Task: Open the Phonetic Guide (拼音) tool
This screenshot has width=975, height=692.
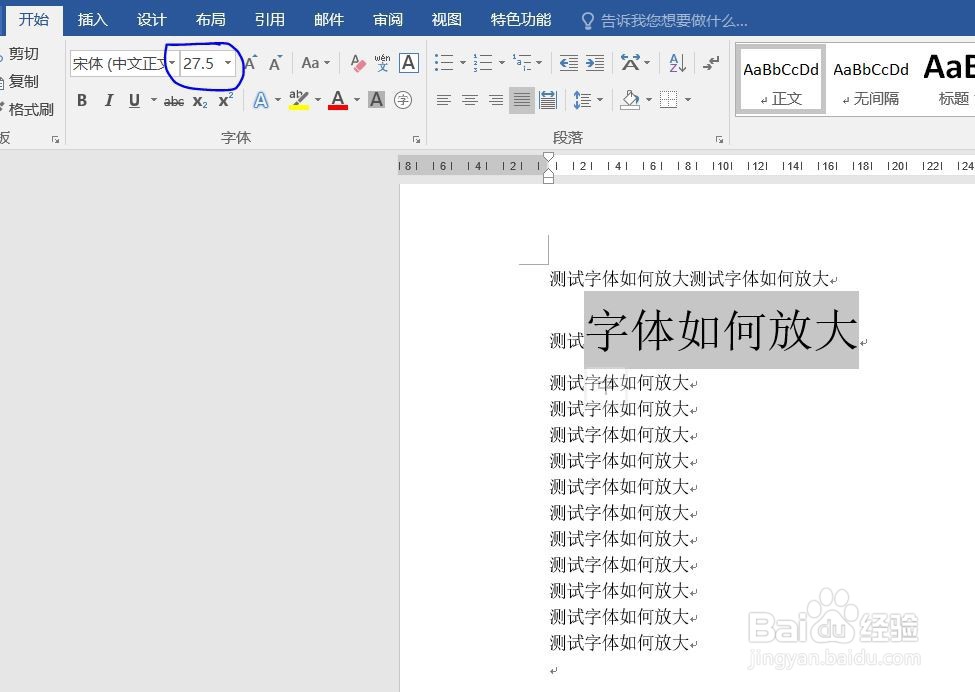Action: [x=382, y=63]
